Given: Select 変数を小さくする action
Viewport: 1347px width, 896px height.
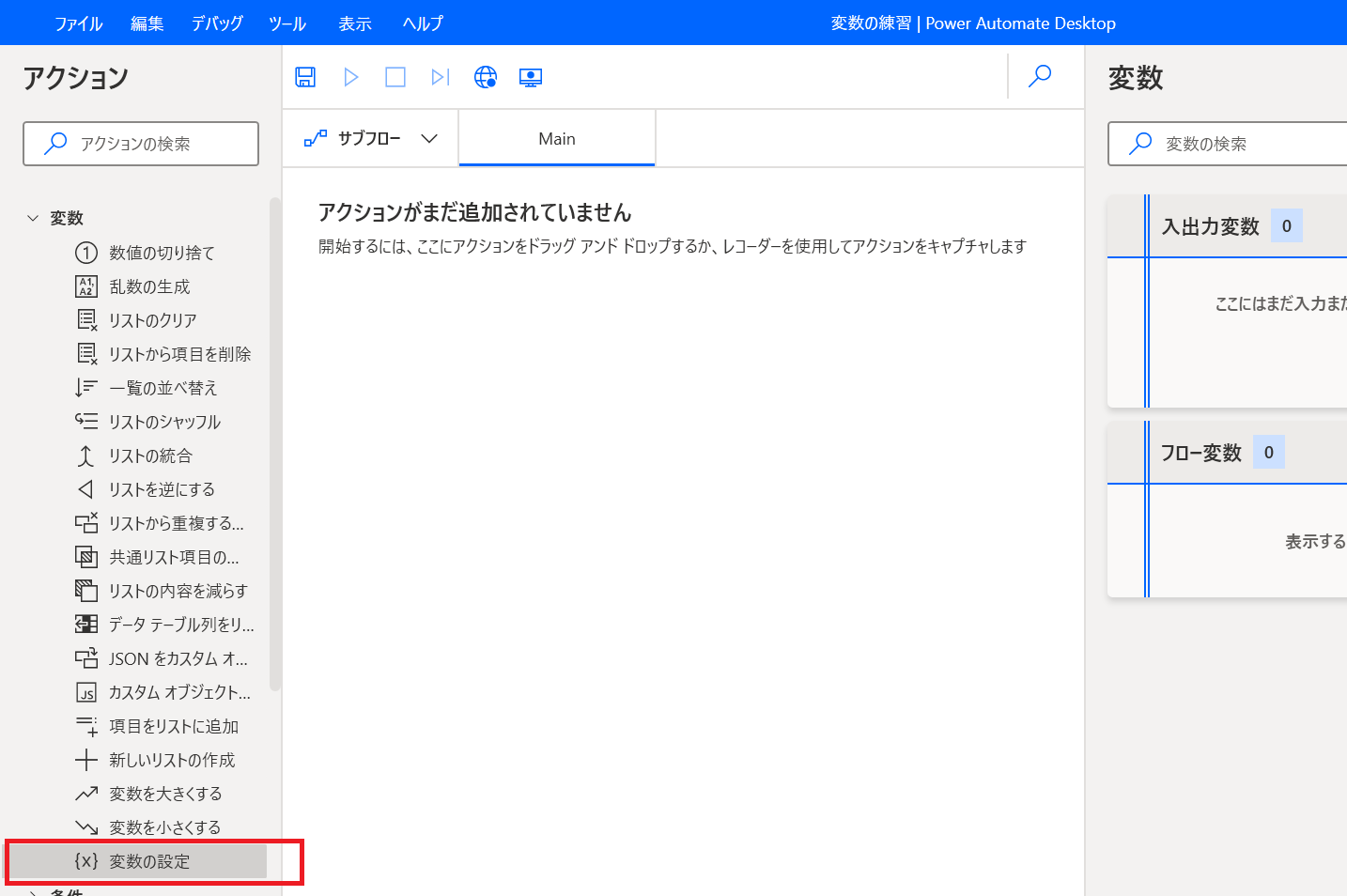Looking at the screenshot, I should pos(147,827).
